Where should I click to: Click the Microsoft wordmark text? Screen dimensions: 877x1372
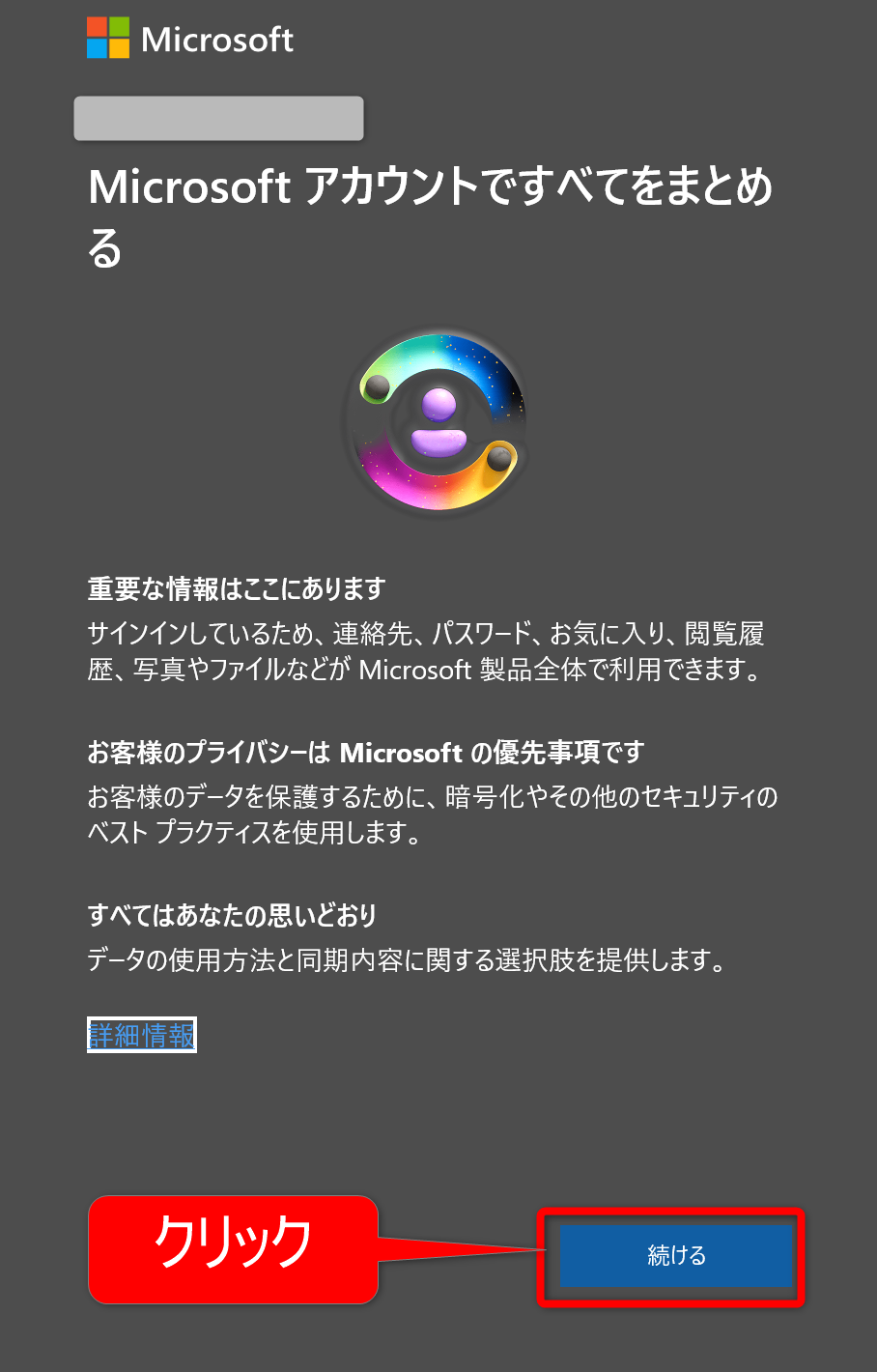pyautogui.click(x=217, y=40)
